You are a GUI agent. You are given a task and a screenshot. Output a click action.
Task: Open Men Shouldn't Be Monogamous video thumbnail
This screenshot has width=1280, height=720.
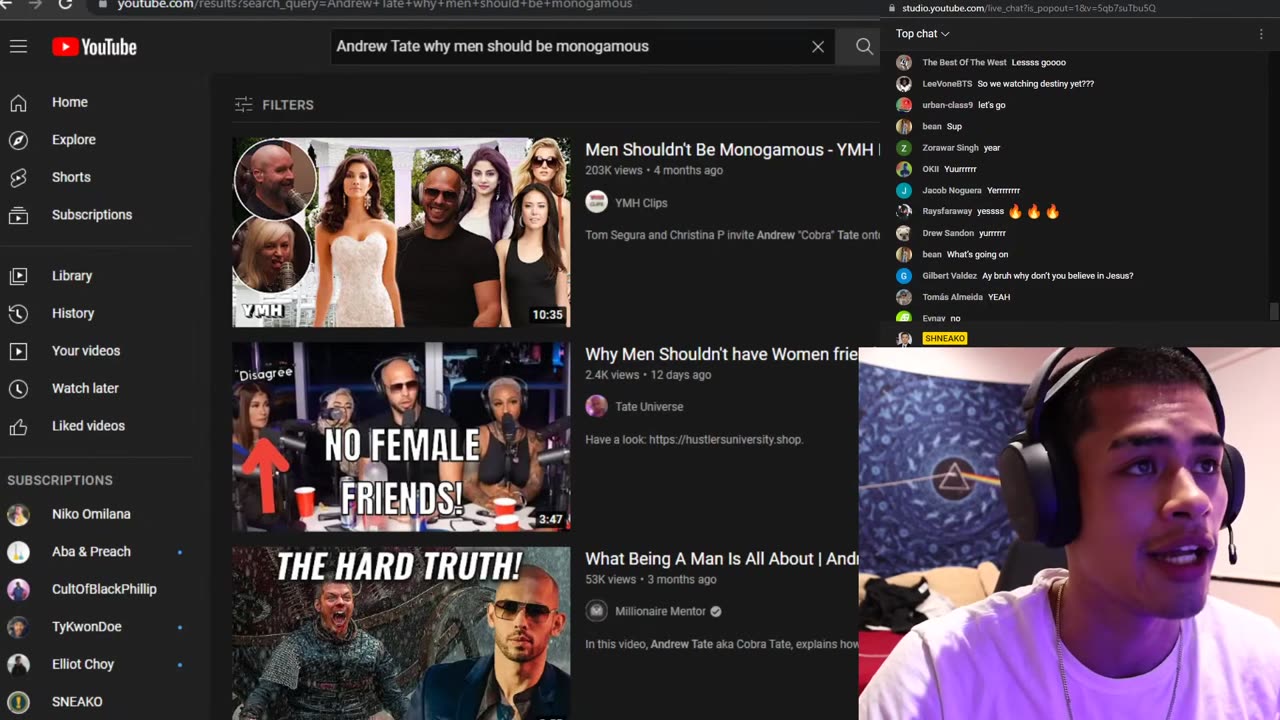[x=401, y=232]
